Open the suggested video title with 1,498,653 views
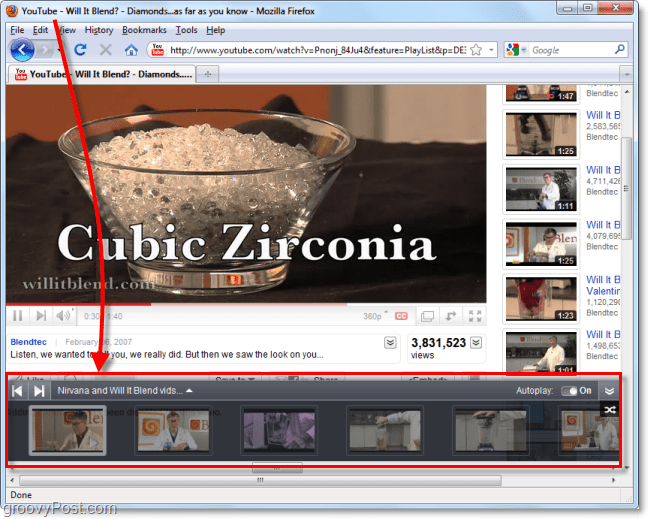The width and height of the screenshot is (649, 519). click(603, 334)
